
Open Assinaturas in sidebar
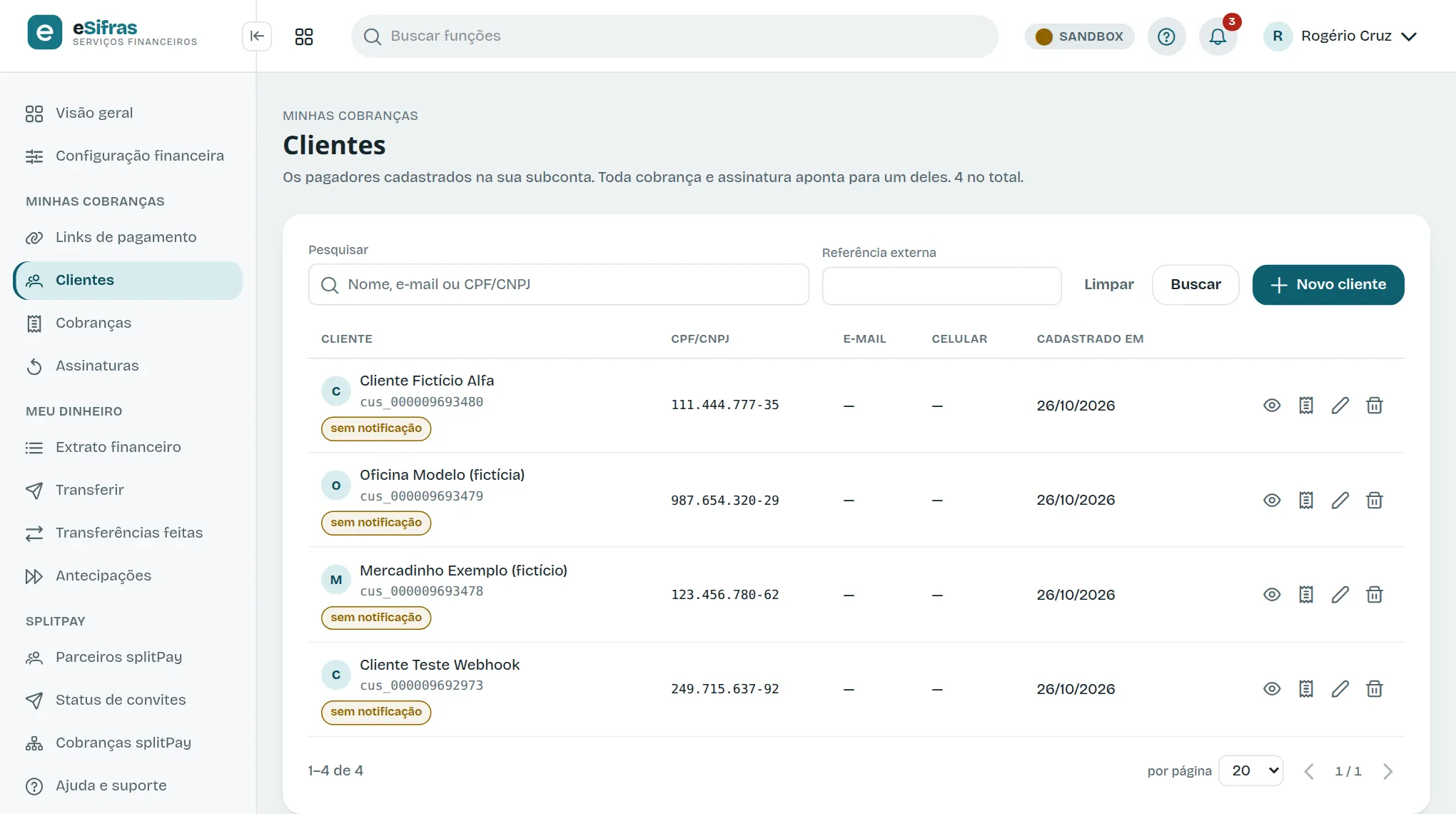(x=128, y=366)
